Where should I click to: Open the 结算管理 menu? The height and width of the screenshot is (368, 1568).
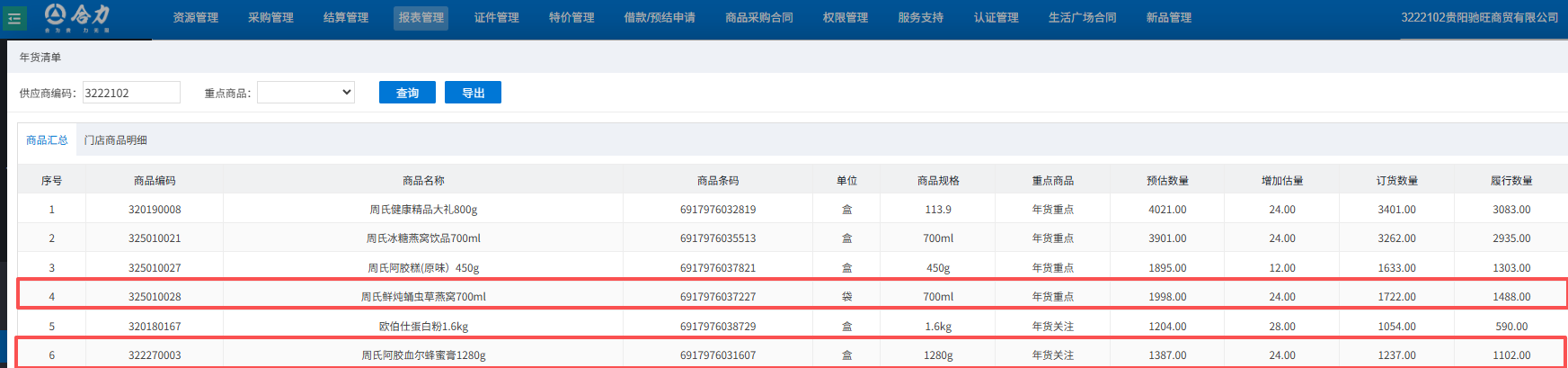pos(346,18)
